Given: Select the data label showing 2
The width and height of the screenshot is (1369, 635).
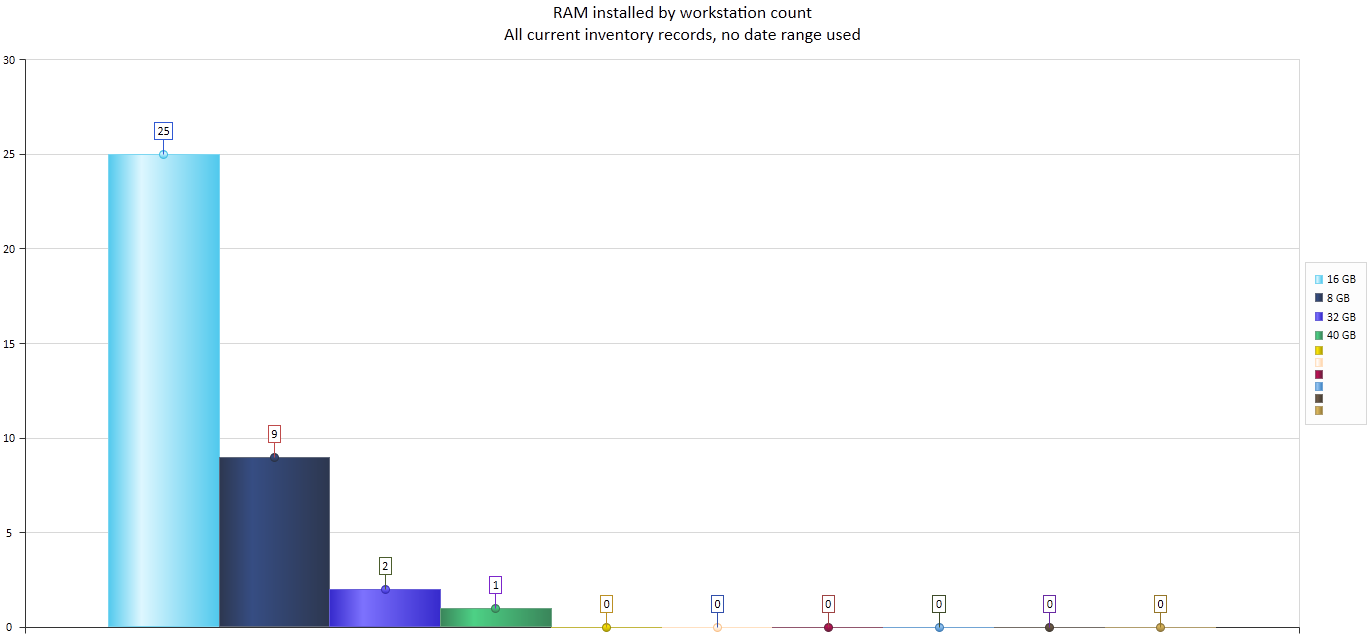Looking at the screenshot, I should [385, 566].
